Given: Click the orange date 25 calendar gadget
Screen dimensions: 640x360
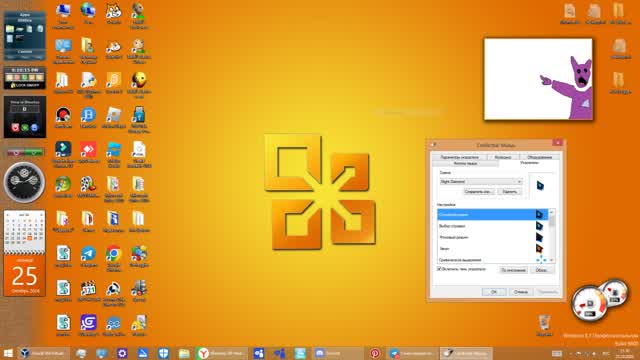Looking at the screenshot, I should [x=24, y=276].
